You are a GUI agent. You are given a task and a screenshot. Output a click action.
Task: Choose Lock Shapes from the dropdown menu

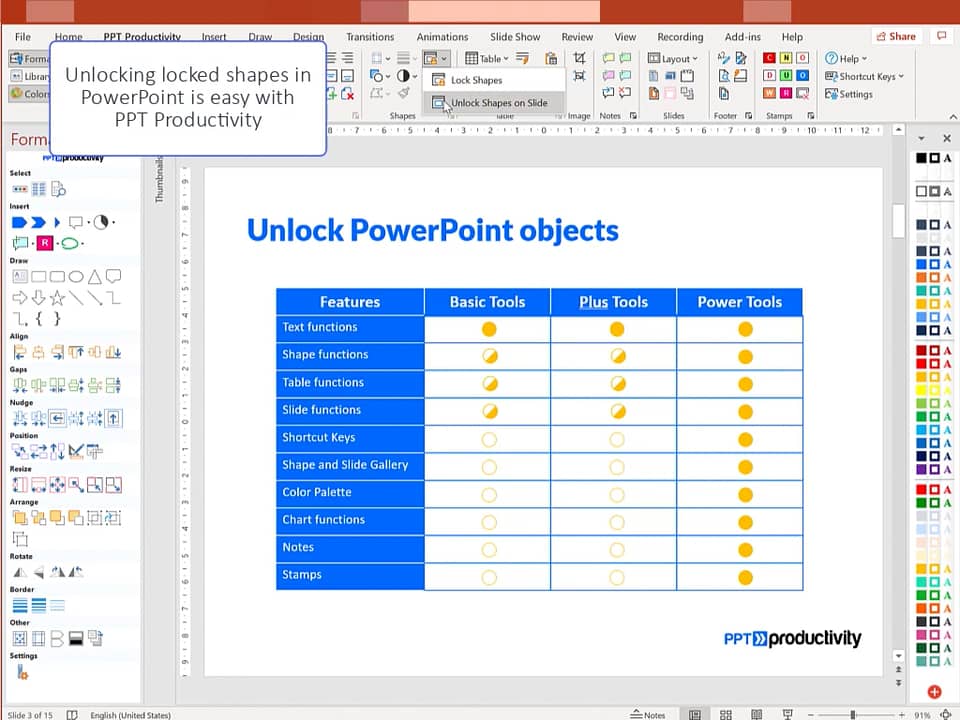click(476, 80)
